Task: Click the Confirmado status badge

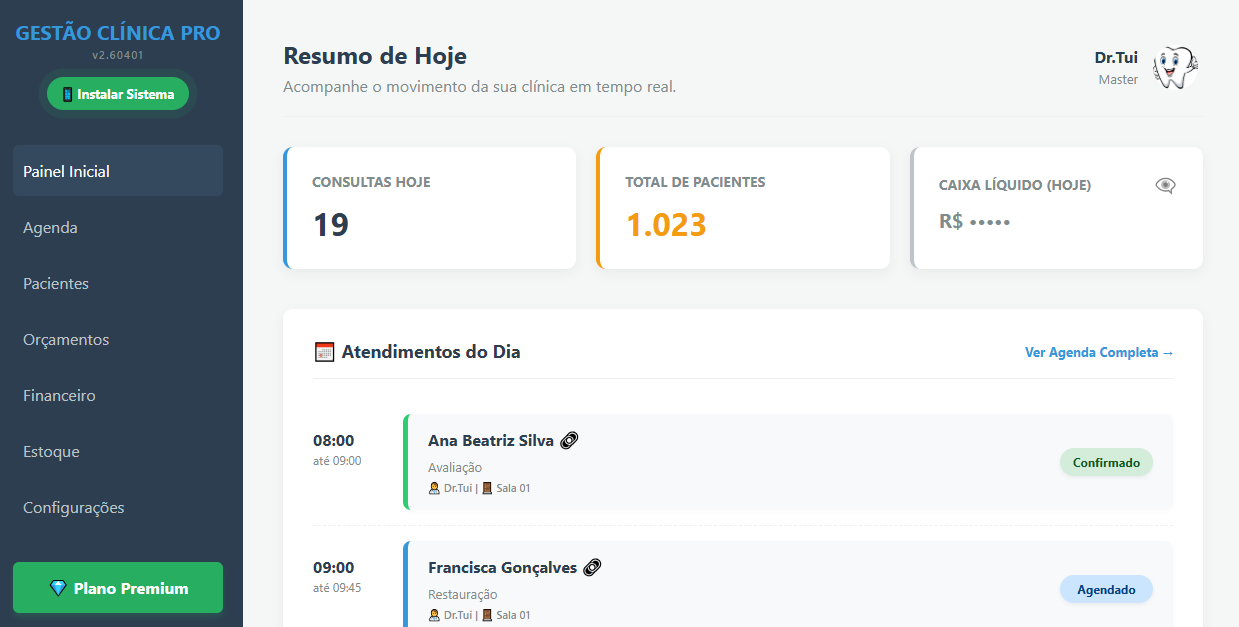Action: click(1106, 462)
